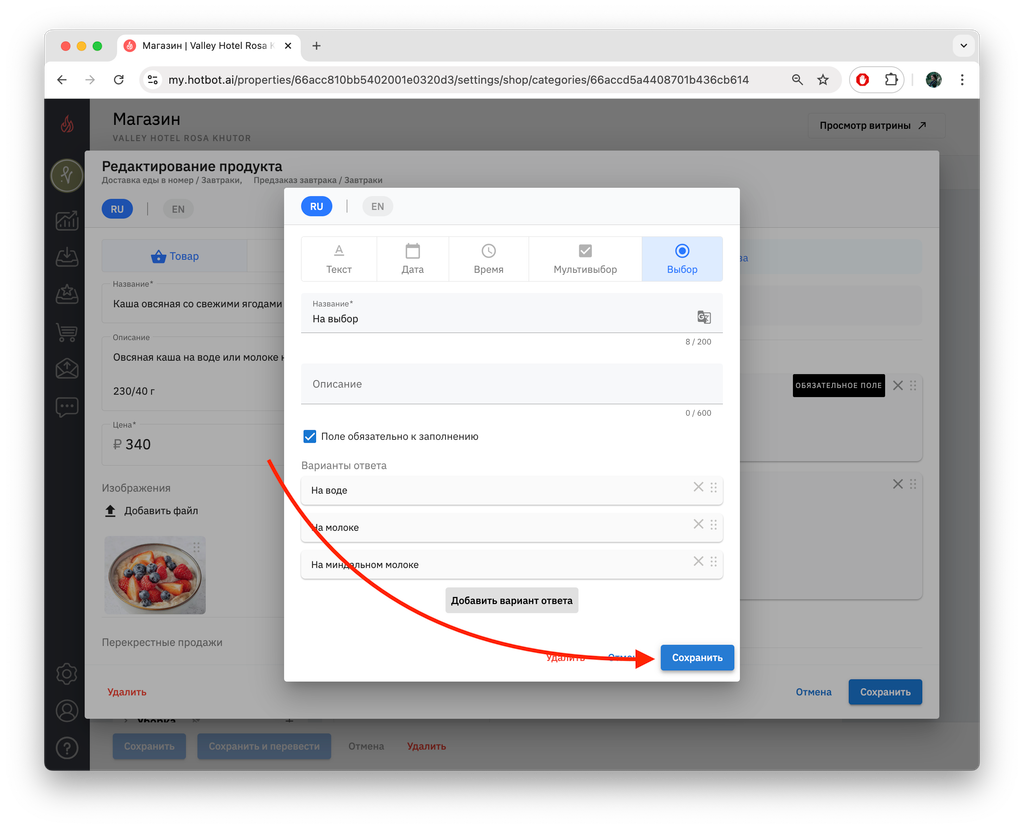Open the settings gear sidebar icon
Viewport: 1024px width, 829px height.
[x=67, y=674]
